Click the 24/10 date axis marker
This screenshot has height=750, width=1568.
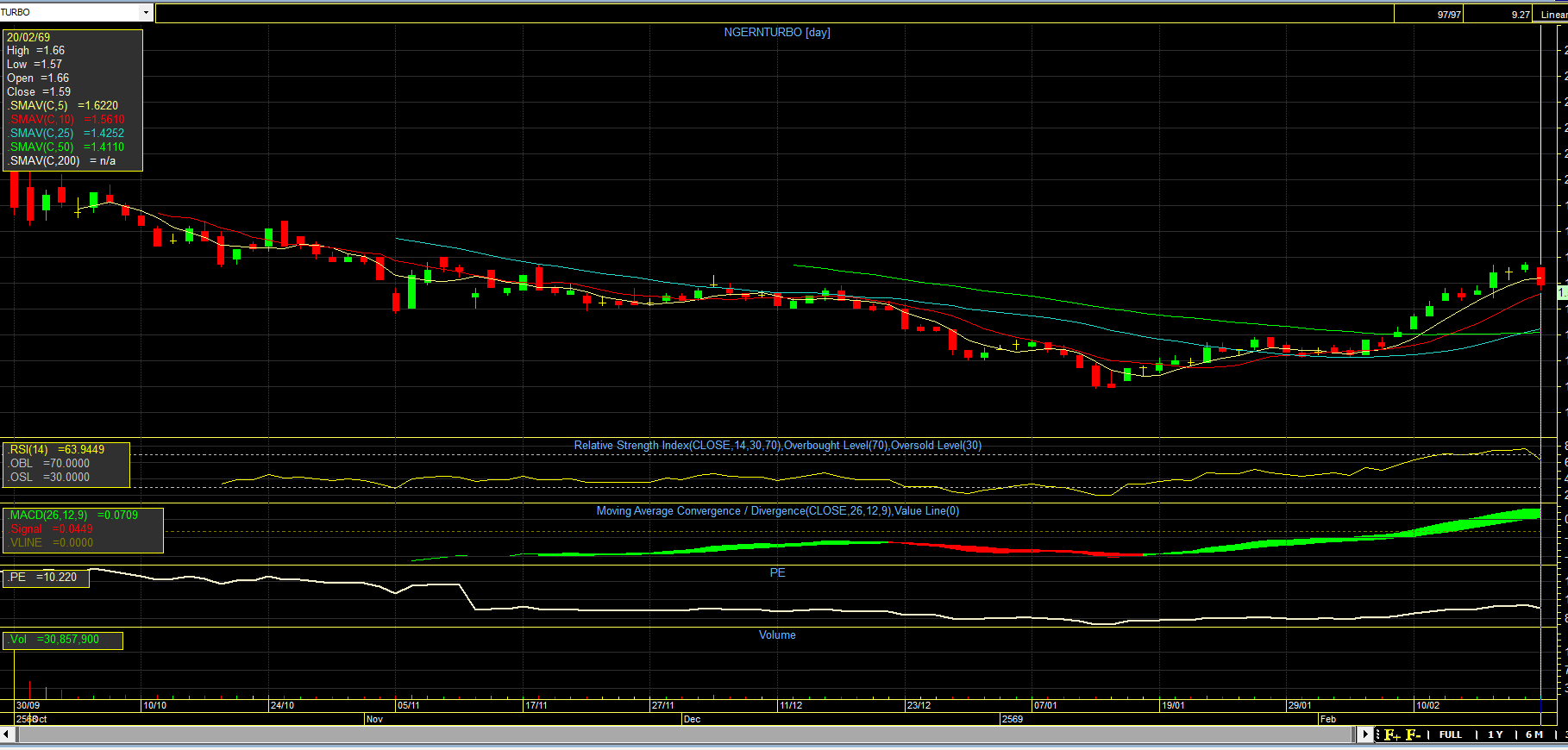point(282,705)
